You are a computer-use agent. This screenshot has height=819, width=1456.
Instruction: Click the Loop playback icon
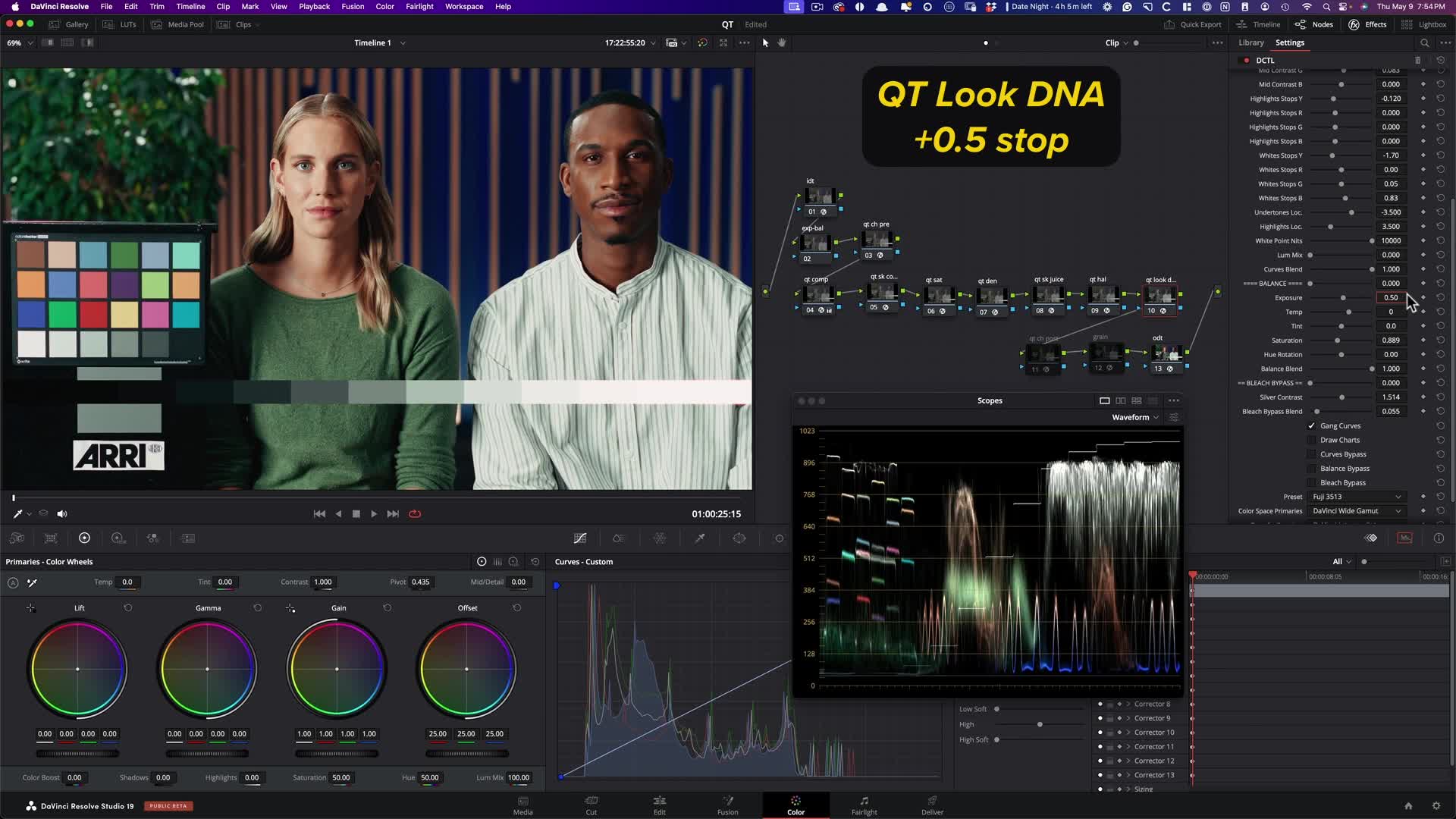click(x=415, y=514)
